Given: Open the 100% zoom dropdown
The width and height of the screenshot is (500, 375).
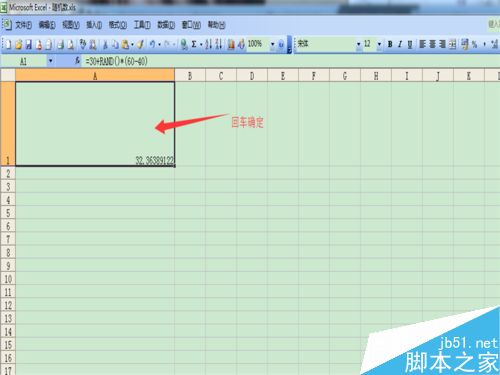Looking at the screenshot, I should point(273,44).
